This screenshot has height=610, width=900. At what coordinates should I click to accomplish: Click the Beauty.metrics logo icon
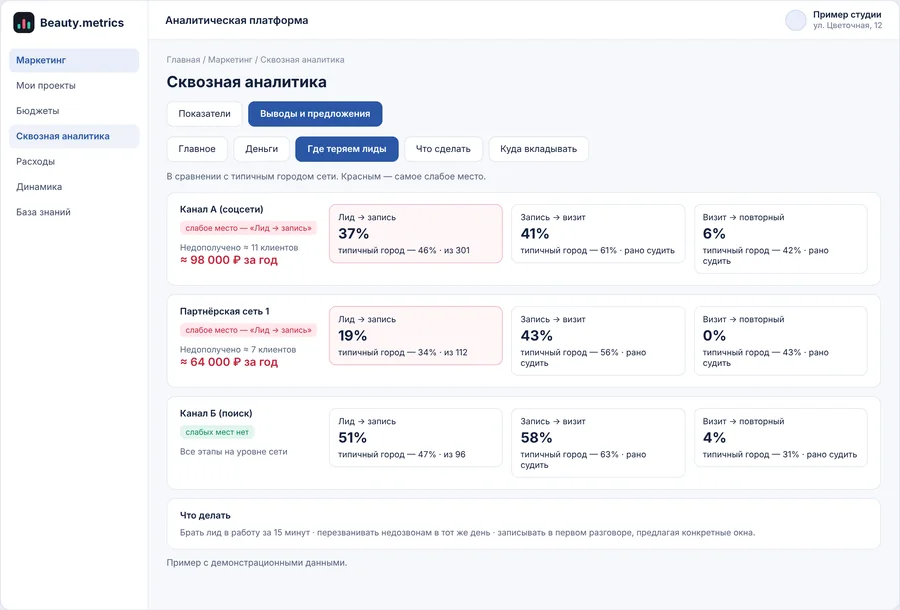click(24, 22)
